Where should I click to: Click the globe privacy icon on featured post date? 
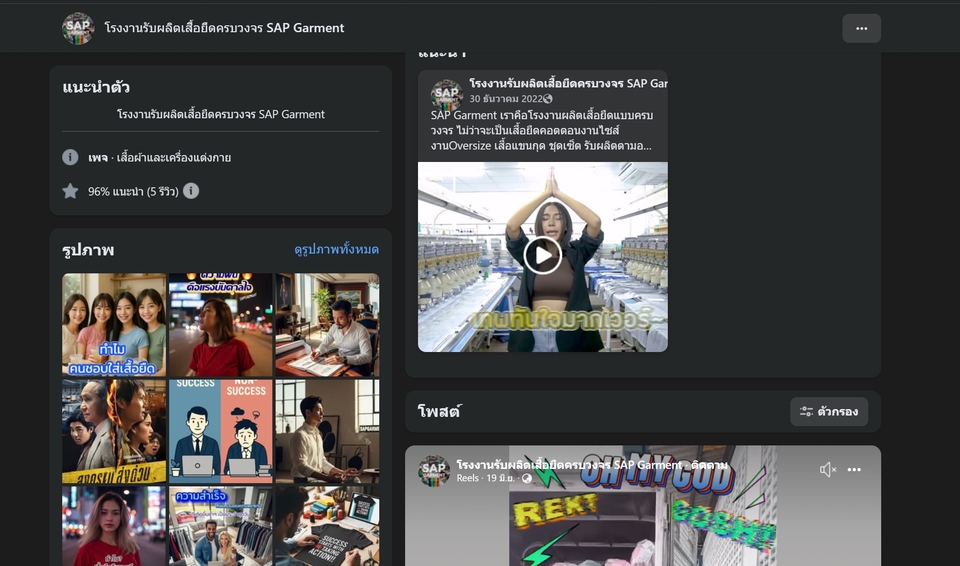pyautogui.click(x=548, y=99)
